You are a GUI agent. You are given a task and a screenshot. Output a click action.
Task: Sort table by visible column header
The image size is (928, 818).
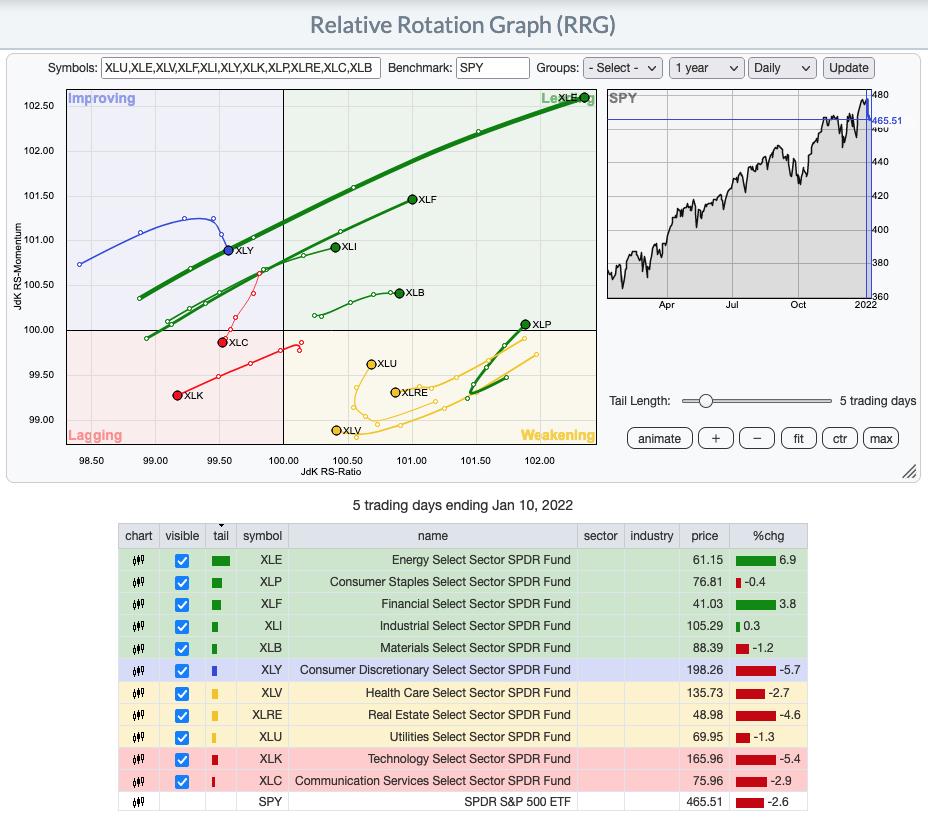[182, 536]
